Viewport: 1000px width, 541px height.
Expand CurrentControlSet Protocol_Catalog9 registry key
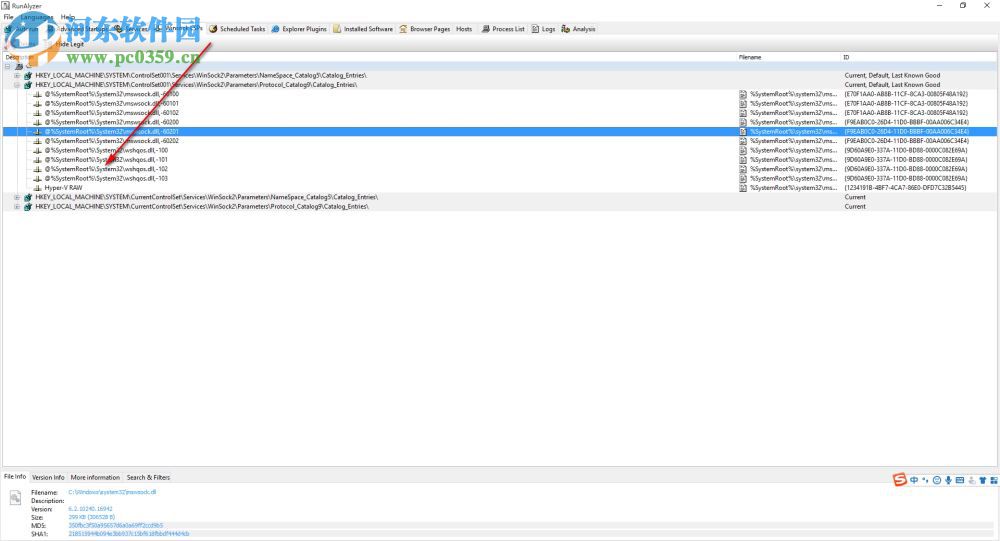tap(17, 207)
